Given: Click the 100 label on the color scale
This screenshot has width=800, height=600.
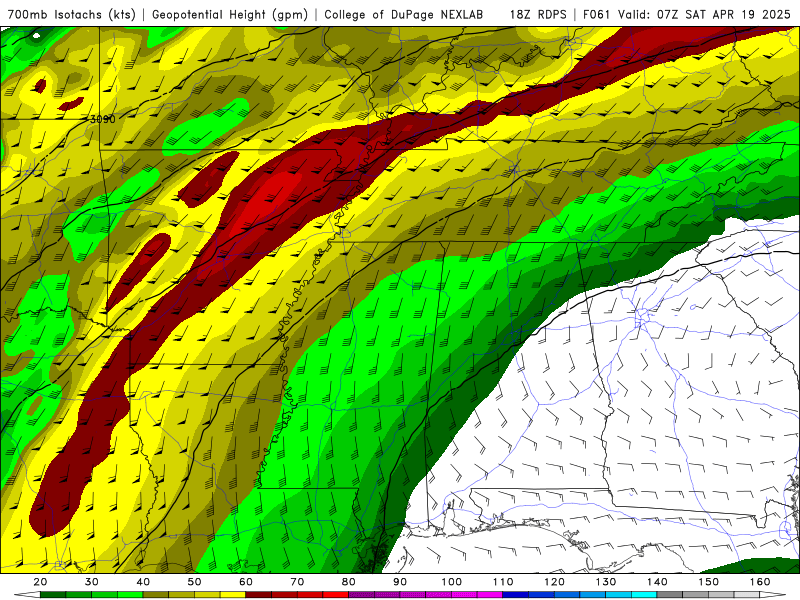Looking at the screenshot, I should 452,582.
